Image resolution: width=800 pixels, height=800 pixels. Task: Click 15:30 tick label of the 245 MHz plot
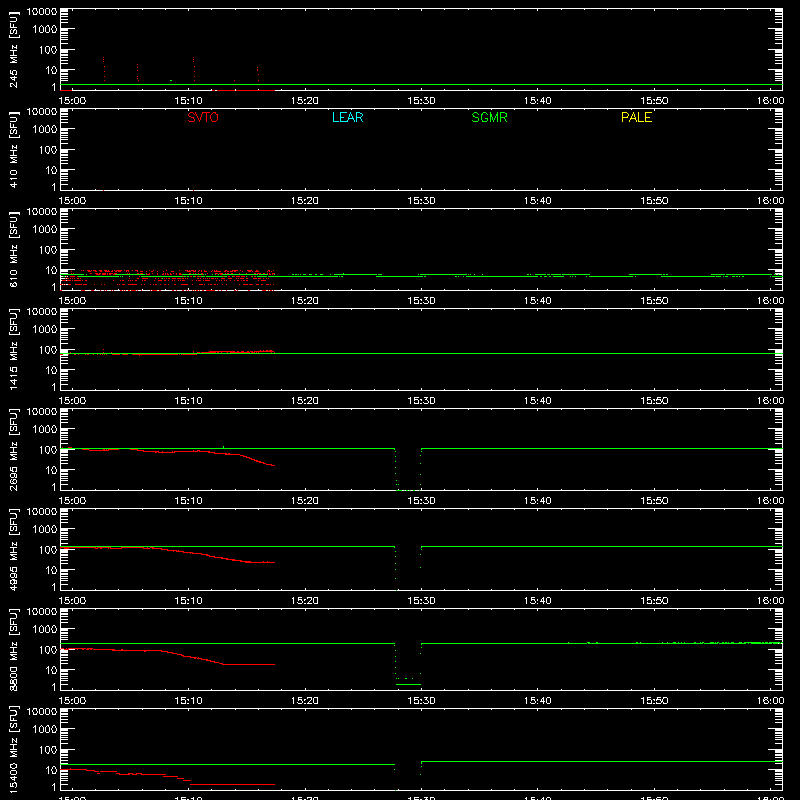tap(421, 101)
